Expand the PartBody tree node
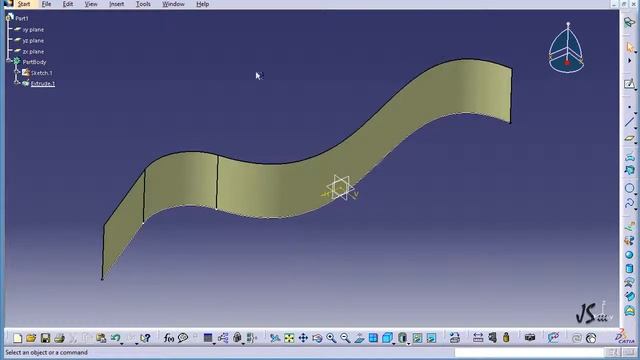Viewport: 640px width, 360px height. tap(9, 60)
